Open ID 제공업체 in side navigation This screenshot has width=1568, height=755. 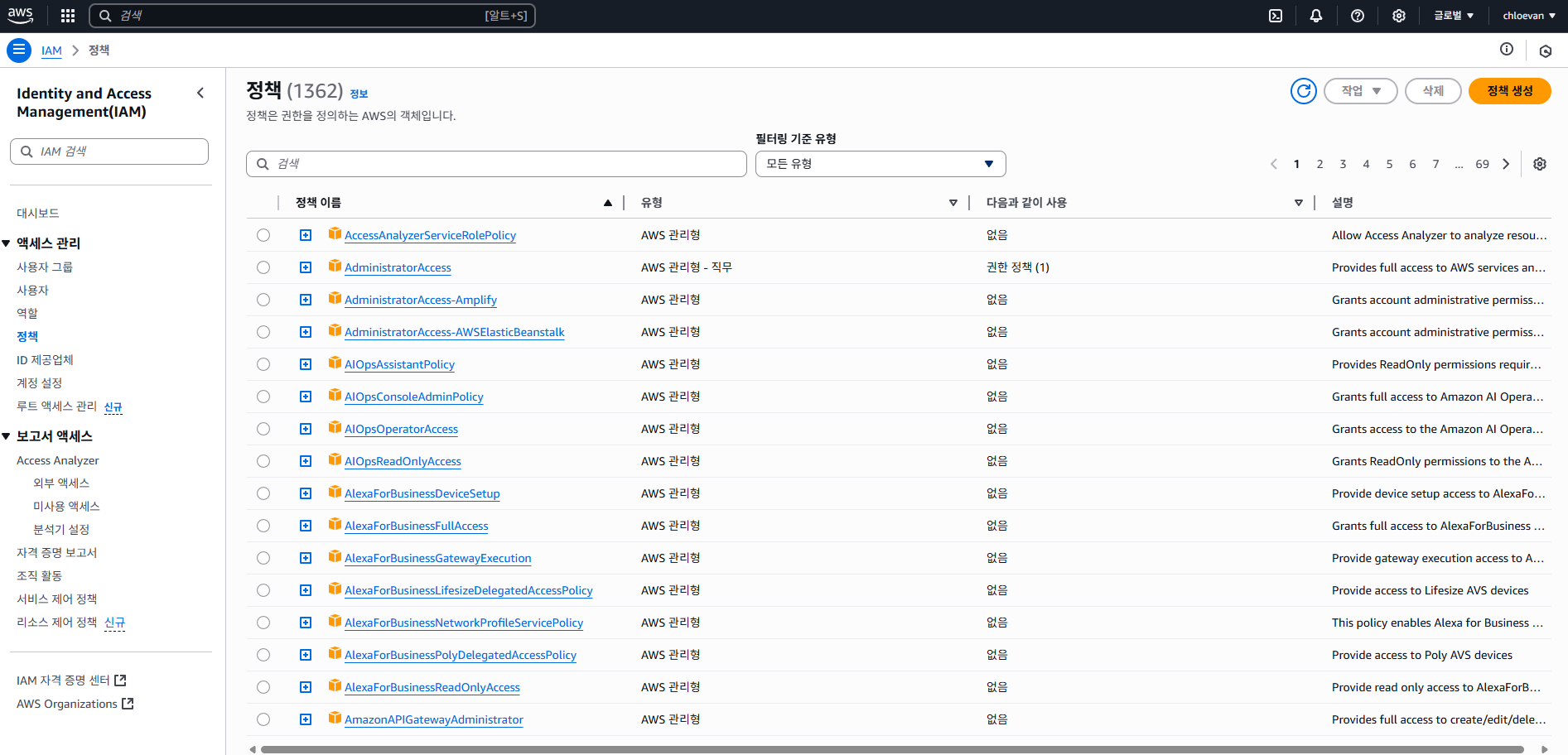[x=45, y=360]
